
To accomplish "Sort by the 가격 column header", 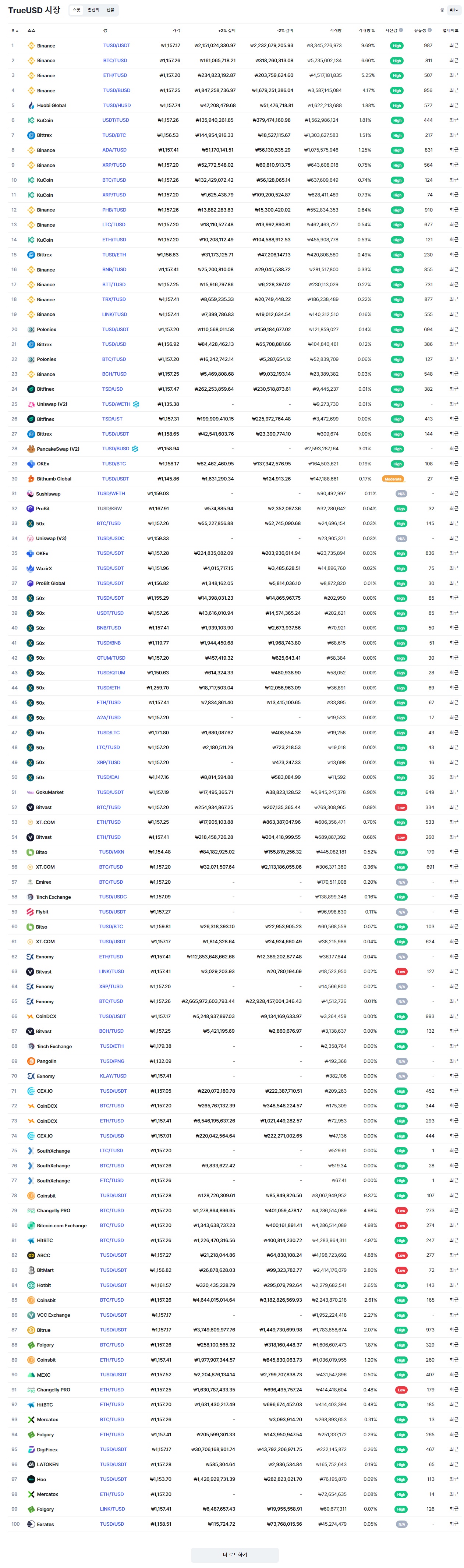I will pos(176,31).
